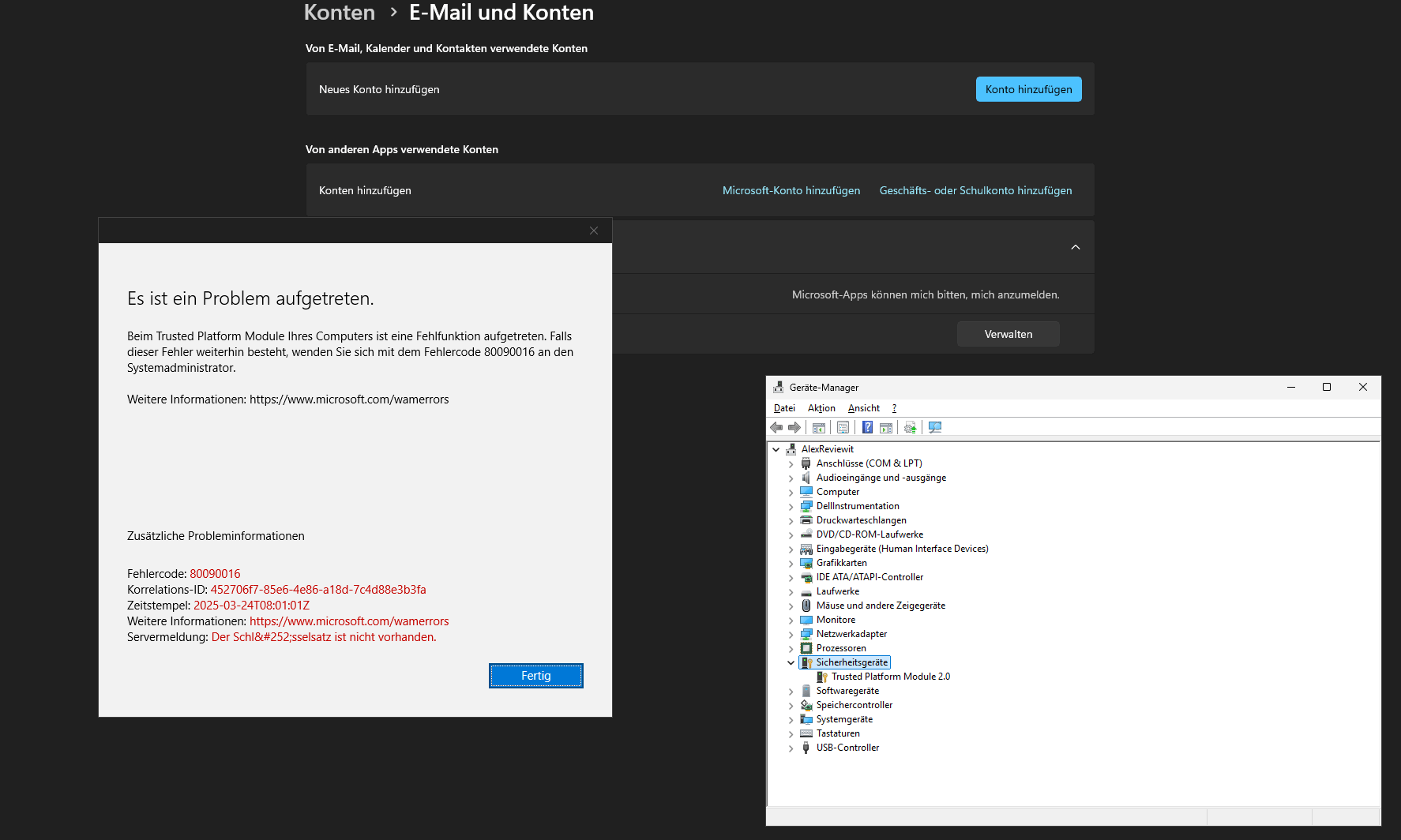This screenshot has width=1401, height=840.
Task: Click the Zeitstempel value 2025-03-24T08:01:01Z
Action: point(251,606)
